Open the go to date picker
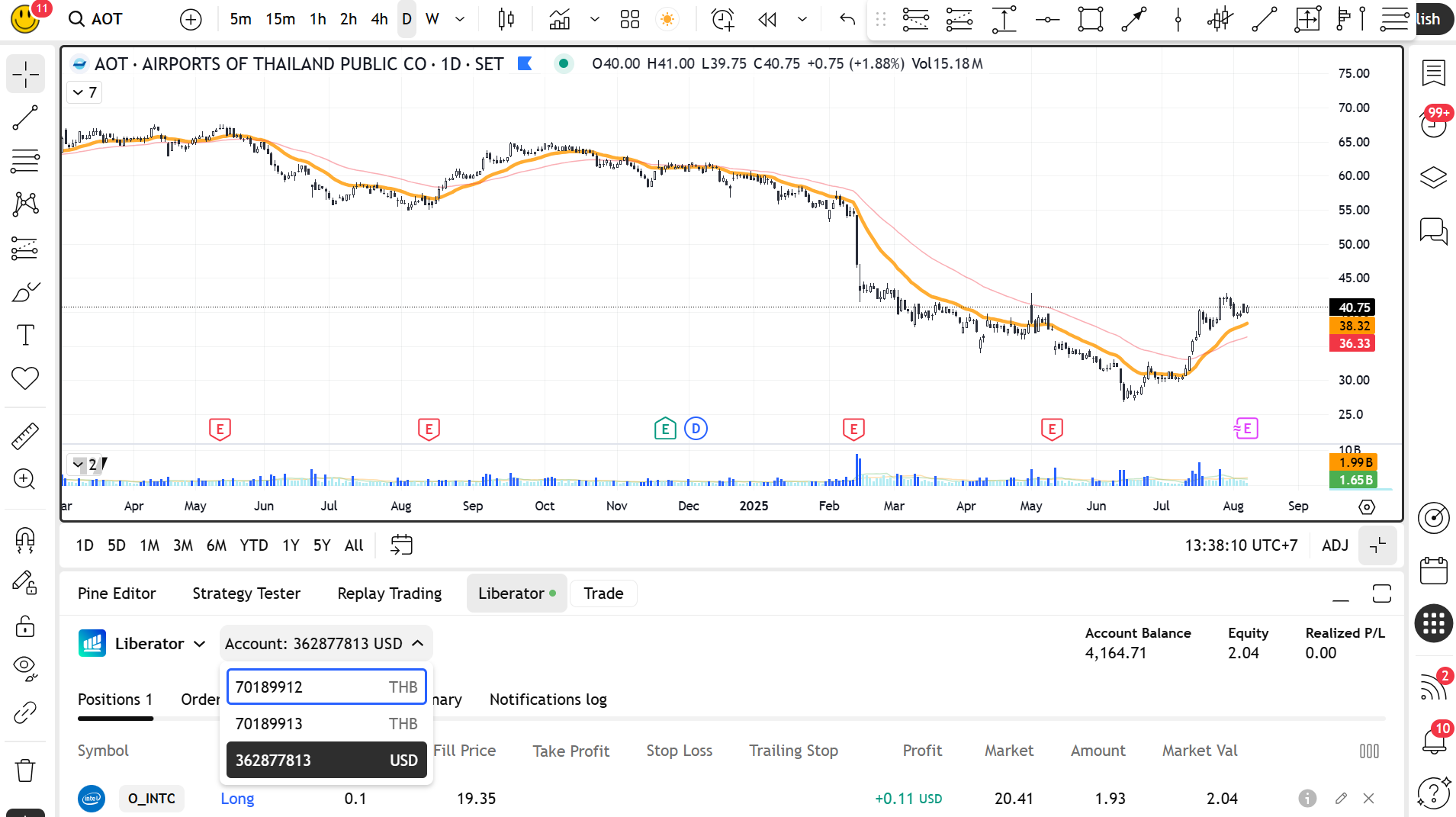 pyautogui.click(x=401, y=545)
